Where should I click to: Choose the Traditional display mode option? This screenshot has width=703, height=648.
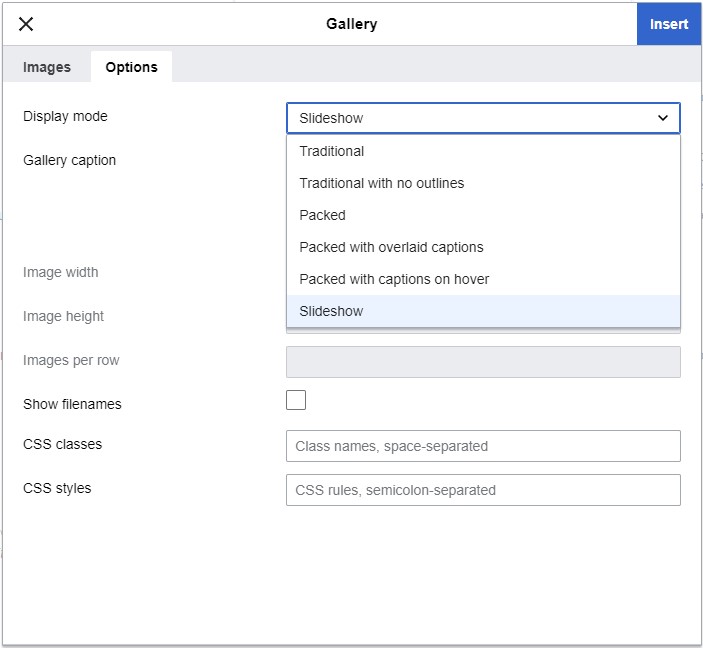332,151
